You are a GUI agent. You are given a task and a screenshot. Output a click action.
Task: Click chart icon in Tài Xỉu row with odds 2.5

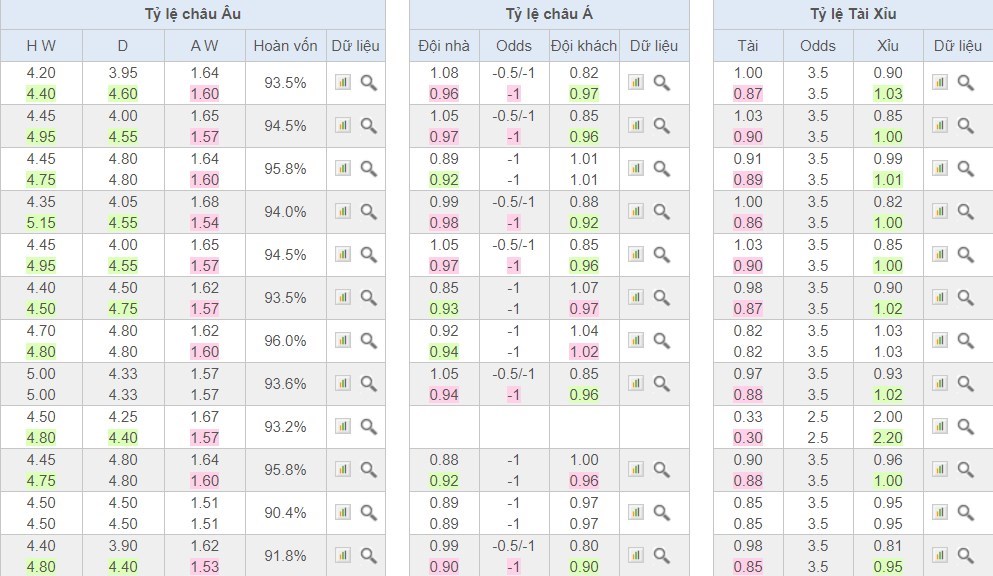pyautogui.click(x=939, y=426)
